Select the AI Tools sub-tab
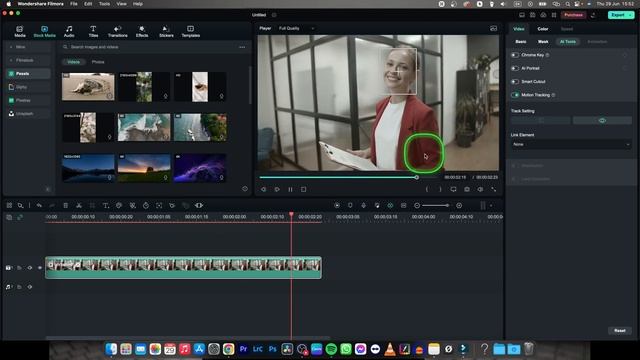This screenshot has height=360, width=640. pyautogui.click(x=568, y=42)
